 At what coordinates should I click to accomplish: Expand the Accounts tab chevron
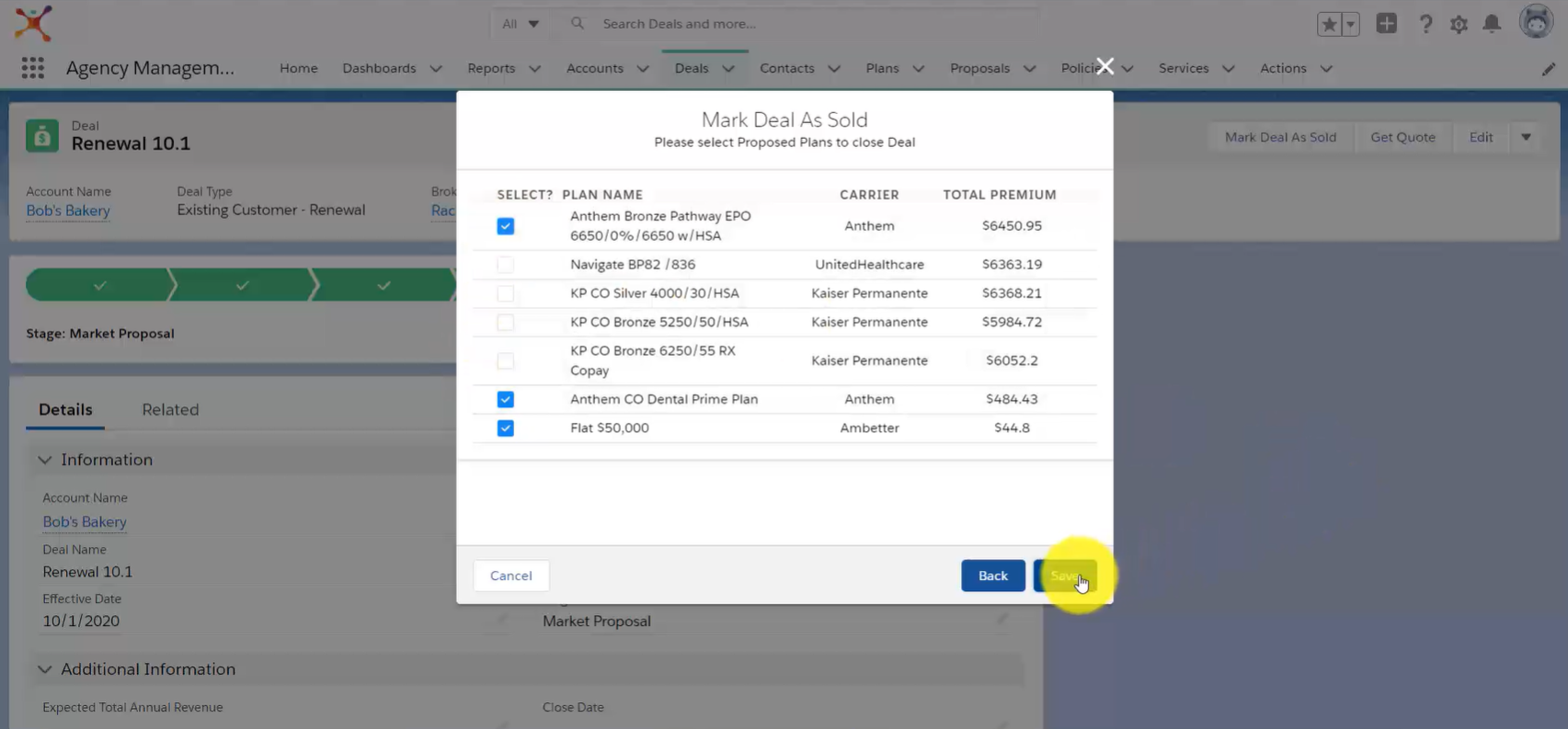643,69
